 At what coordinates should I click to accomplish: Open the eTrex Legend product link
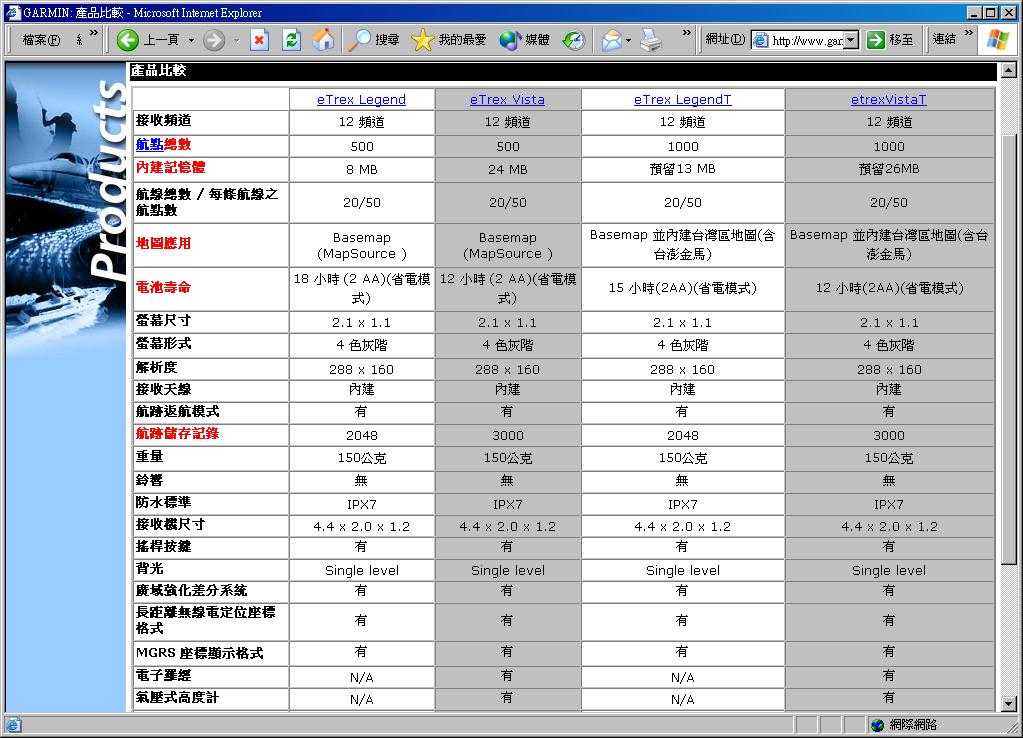coord(361,99)
